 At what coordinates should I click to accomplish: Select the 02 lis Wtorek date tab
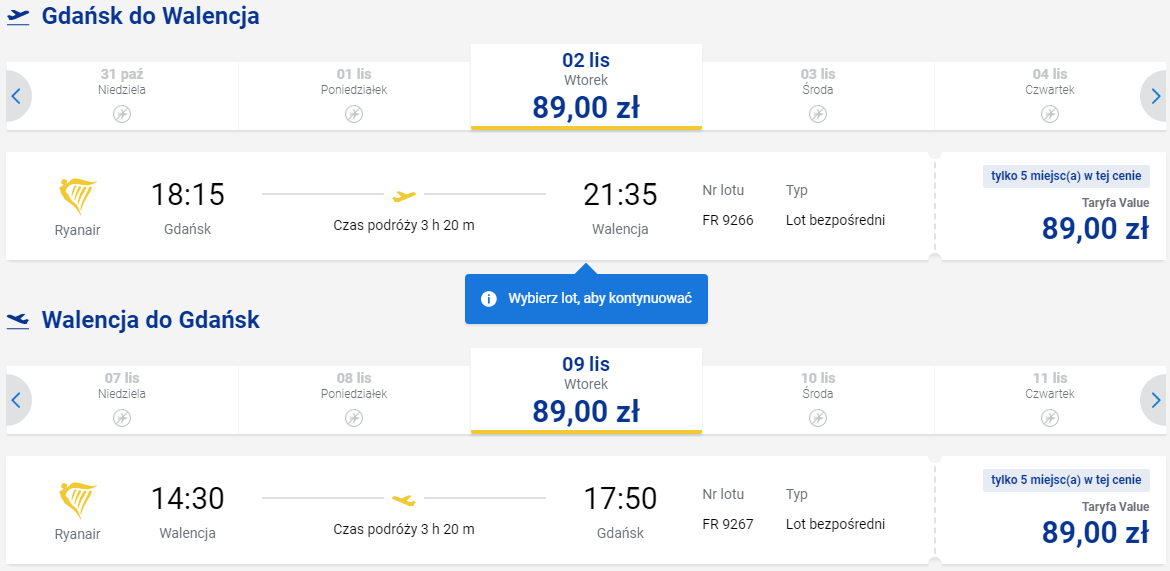tap(586, 87)
